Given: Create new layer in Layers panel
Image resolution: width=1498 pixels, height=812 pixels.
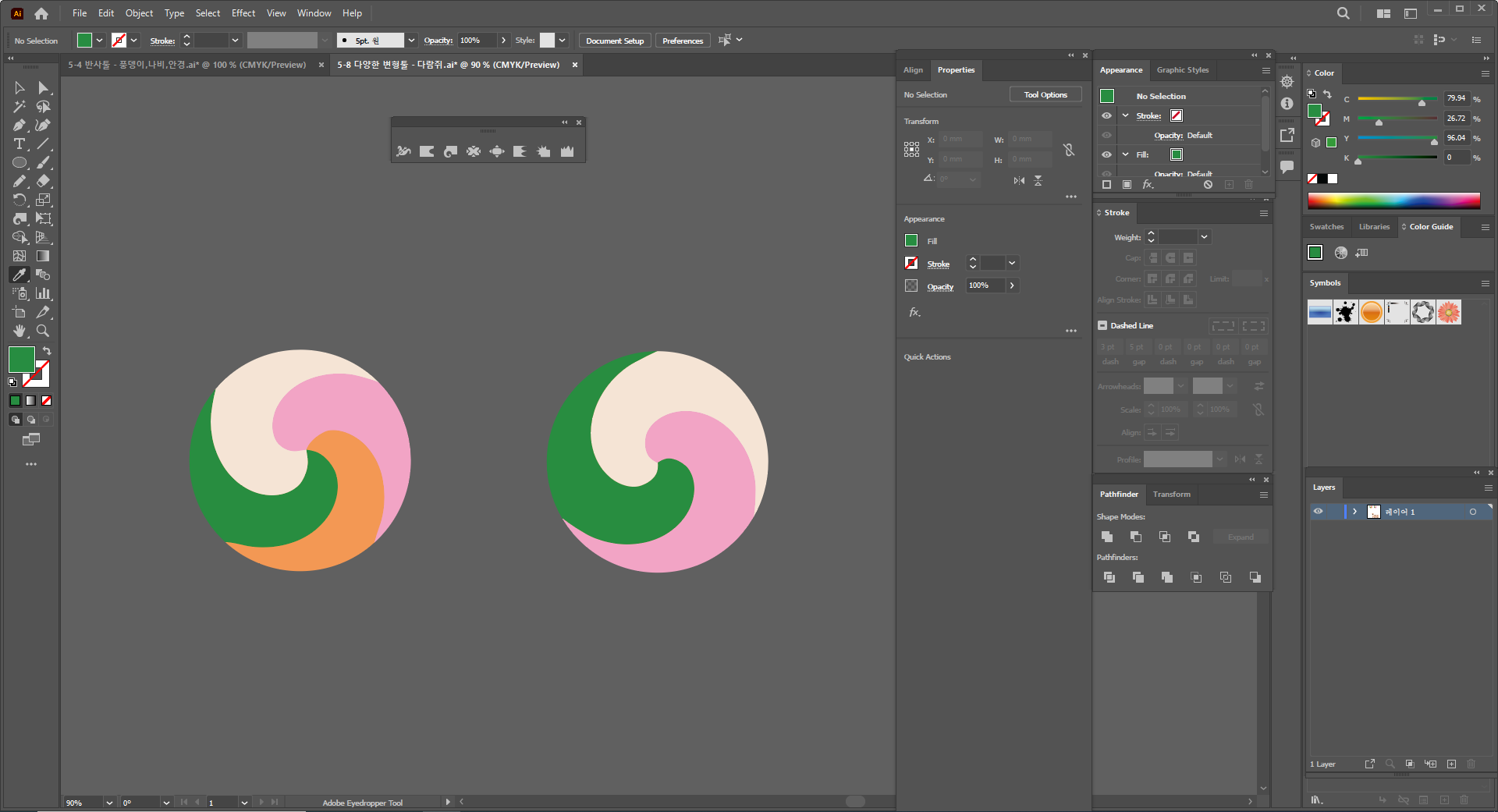Looking at the screenshot, I should point(1451,764).
